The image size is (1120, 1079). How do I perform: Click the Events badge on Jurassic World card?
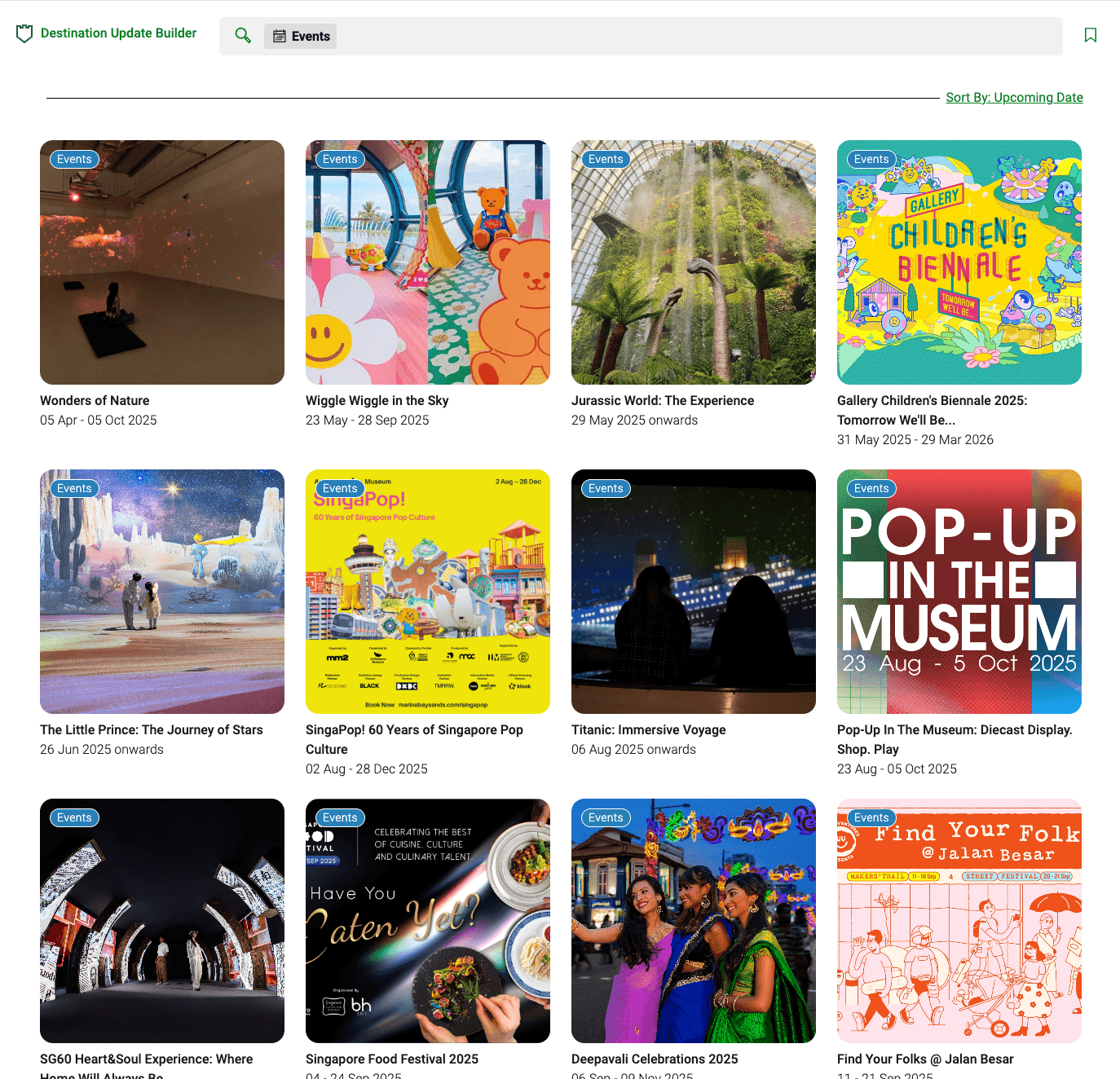click(605, 159)
